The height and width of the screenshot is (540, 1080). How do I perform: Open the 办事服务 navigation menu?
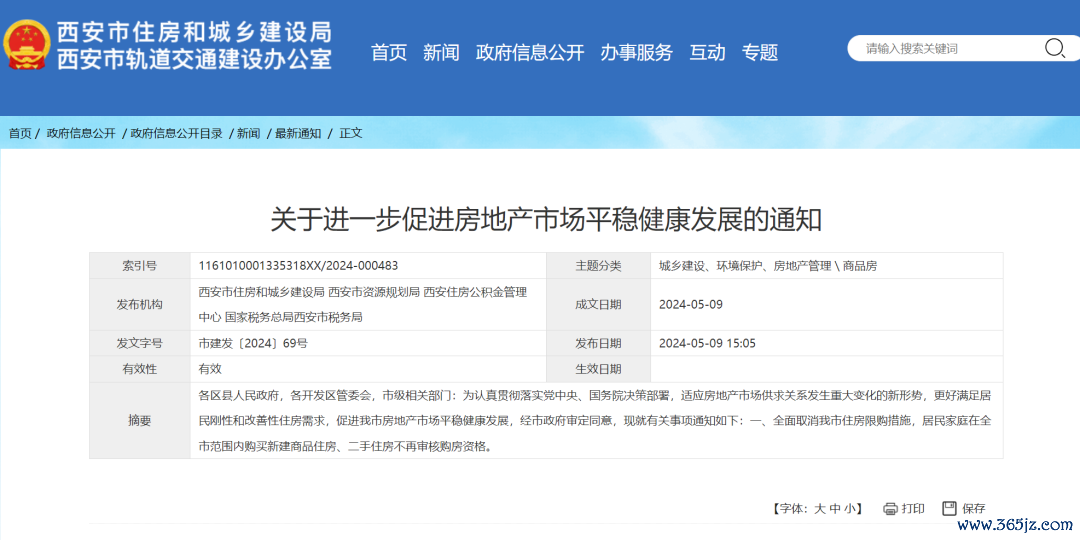coord(636,52)
